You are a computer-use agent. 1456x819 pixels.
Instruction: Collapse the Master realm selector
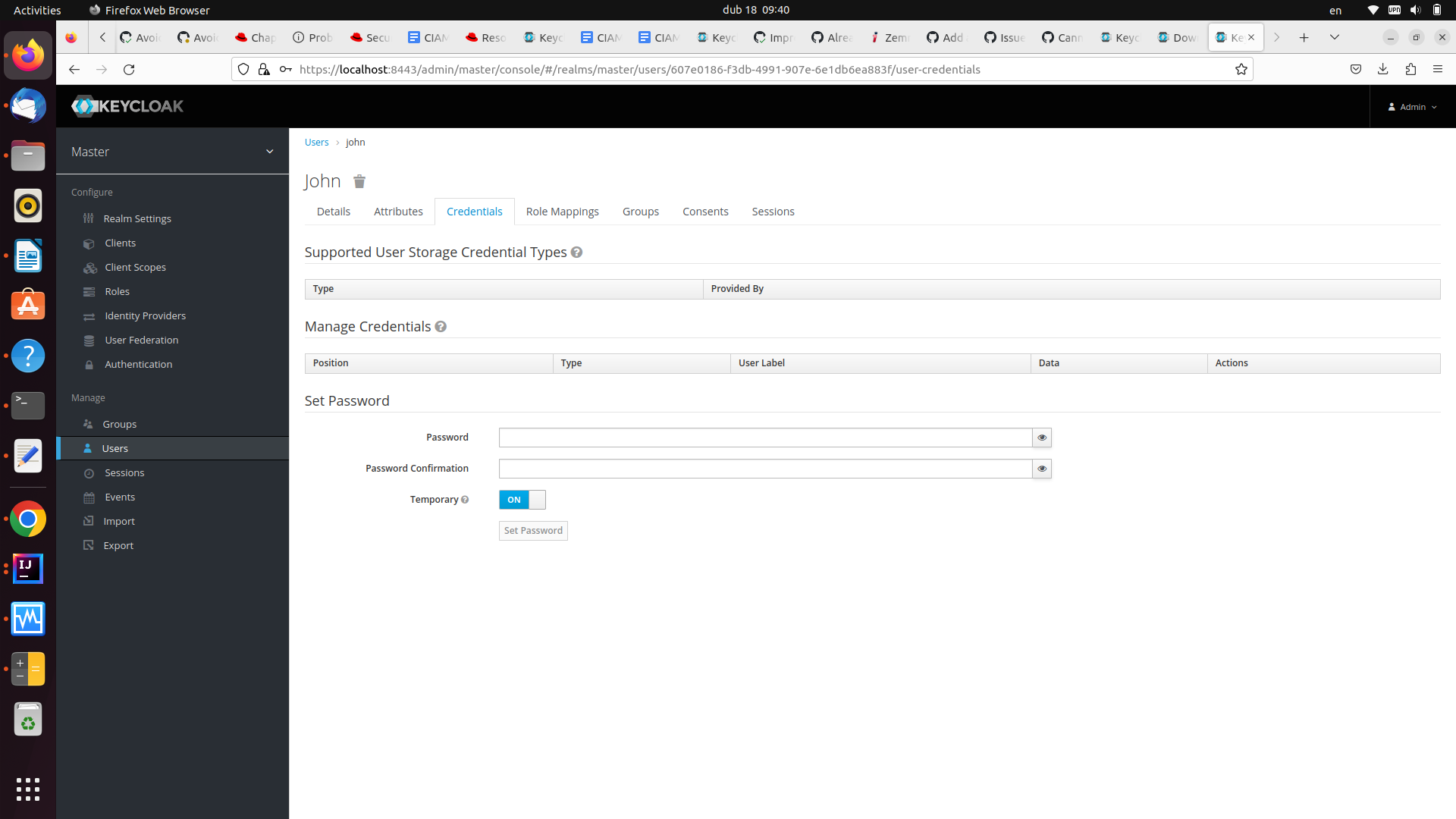point(270,152)
